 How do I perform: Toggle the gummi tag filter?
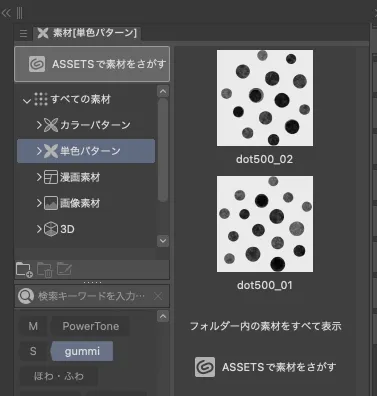(x=82, y=351)
